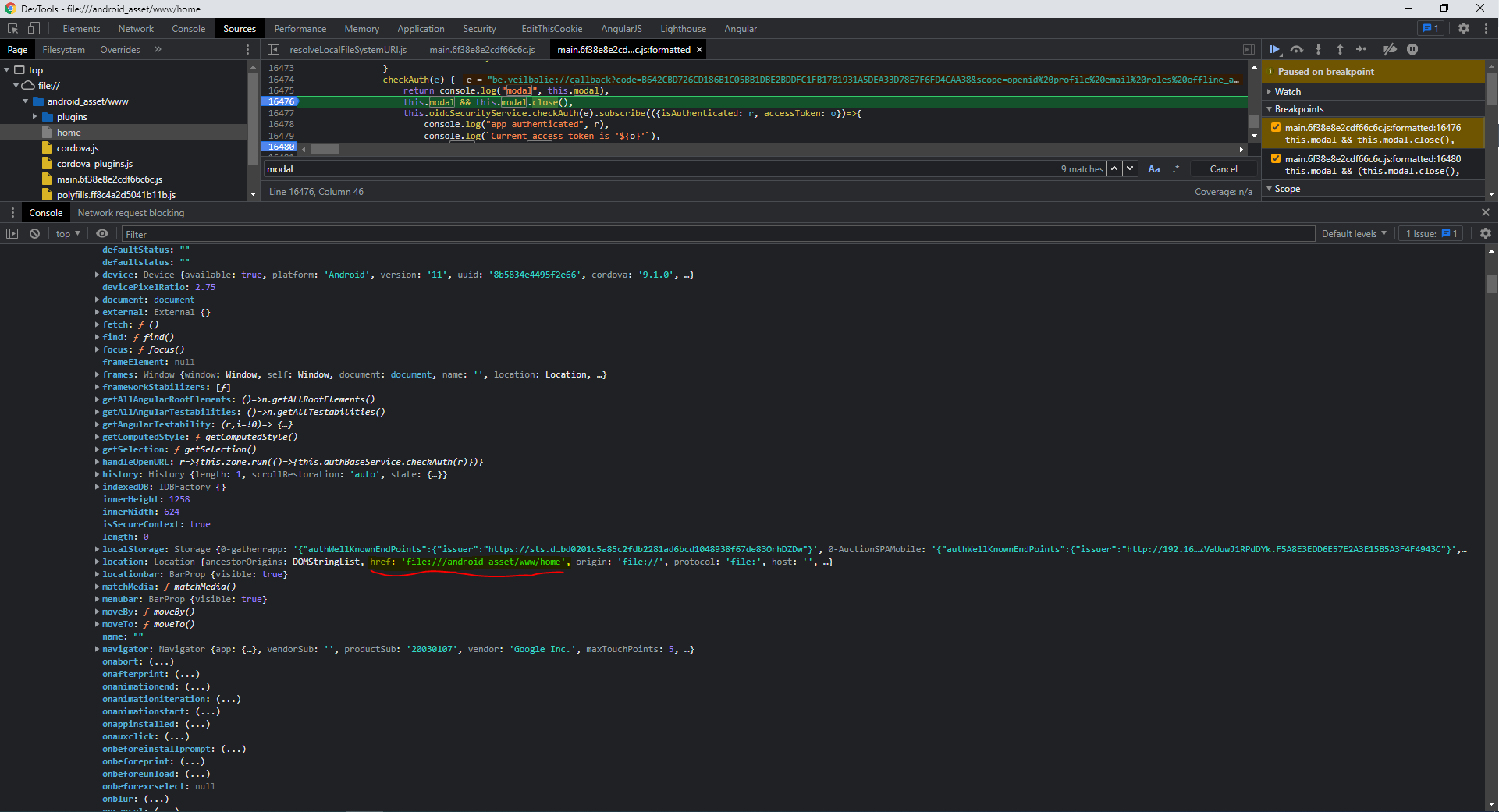
Task: Open the Default levels dropdown
Action: [1354, 233]
